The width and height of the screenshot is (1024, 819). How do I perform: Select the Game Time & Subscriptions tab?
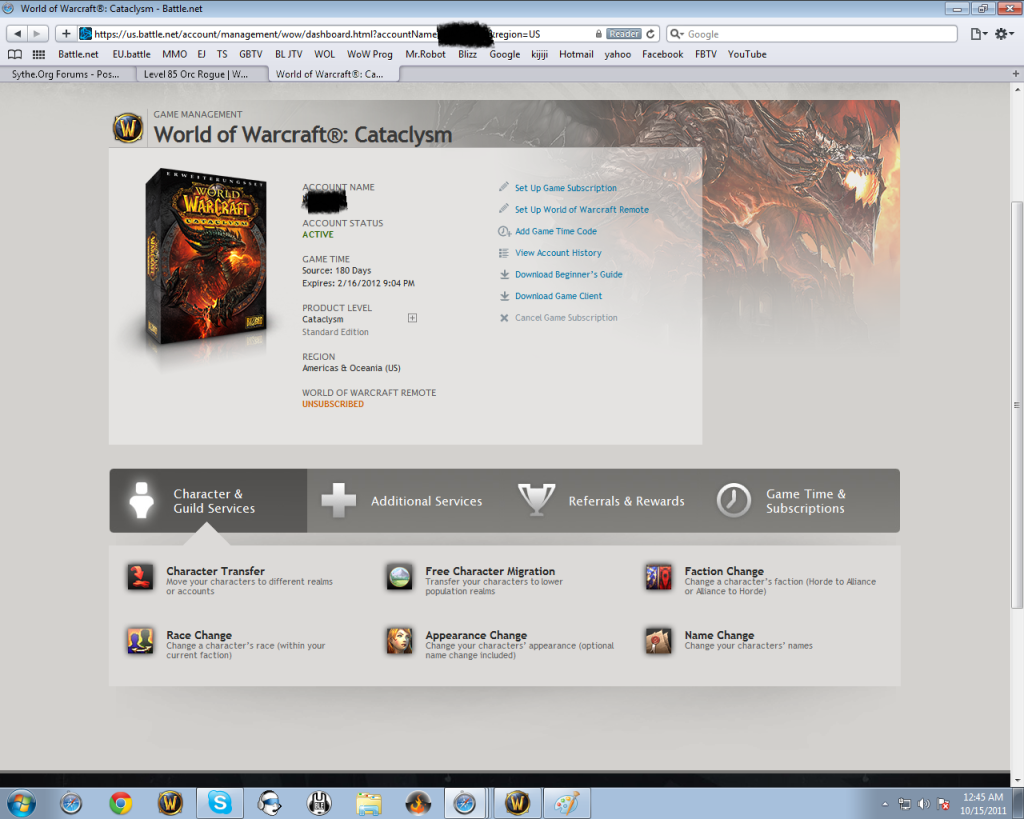coord(801,501)
